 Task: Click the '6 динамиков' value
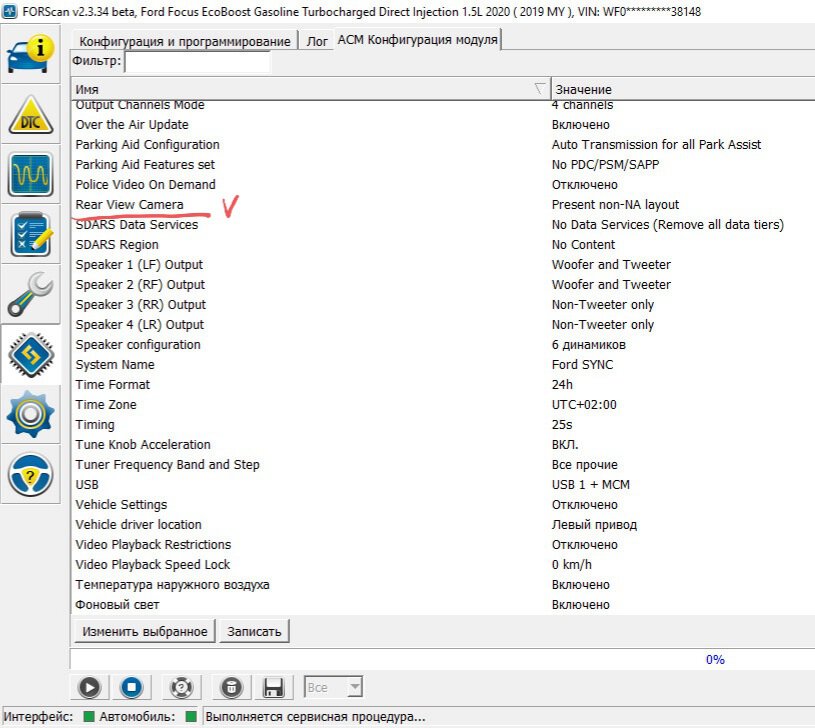pos(589,345)
